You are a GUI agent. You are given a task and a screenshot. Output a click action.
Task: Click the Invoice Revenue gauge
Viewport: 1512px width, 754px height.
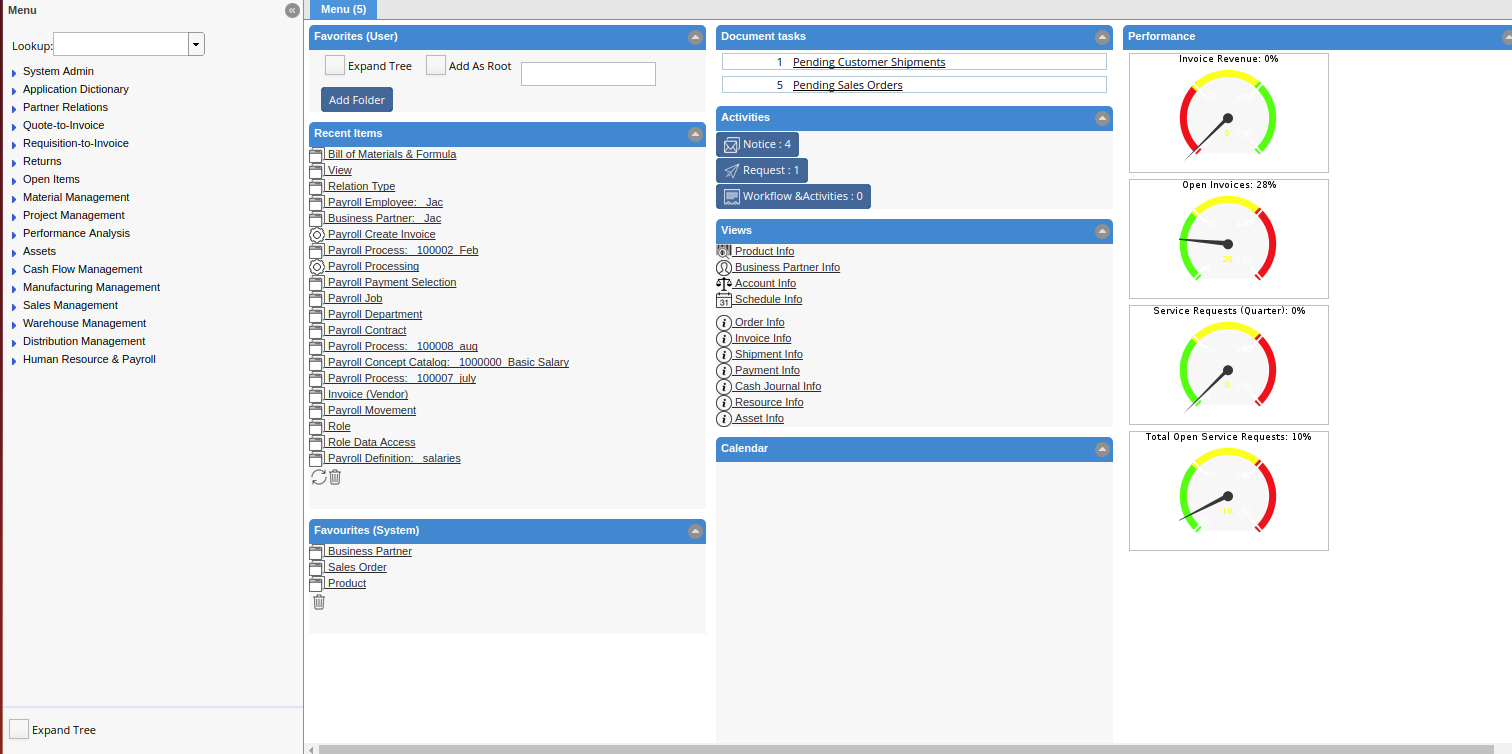(1229, 113)
